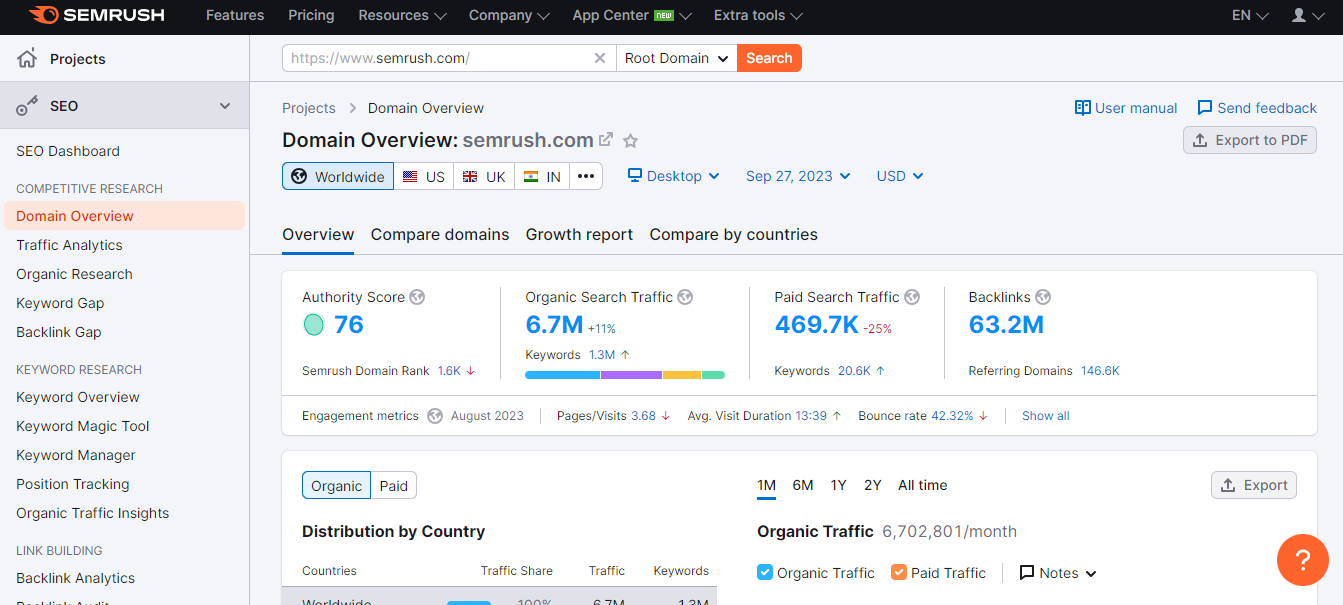Open Traffic Analytics in sidebar
The image size is (1343, 605).
(x=69, y=245)
